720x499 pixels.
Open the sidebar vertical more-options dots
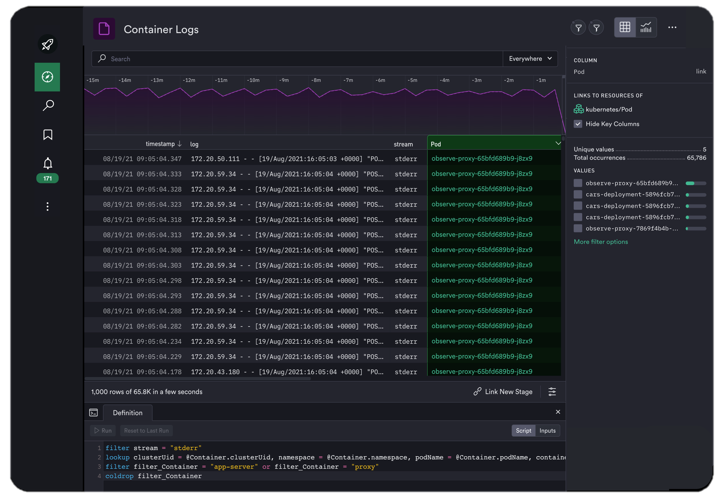point(47,206)
